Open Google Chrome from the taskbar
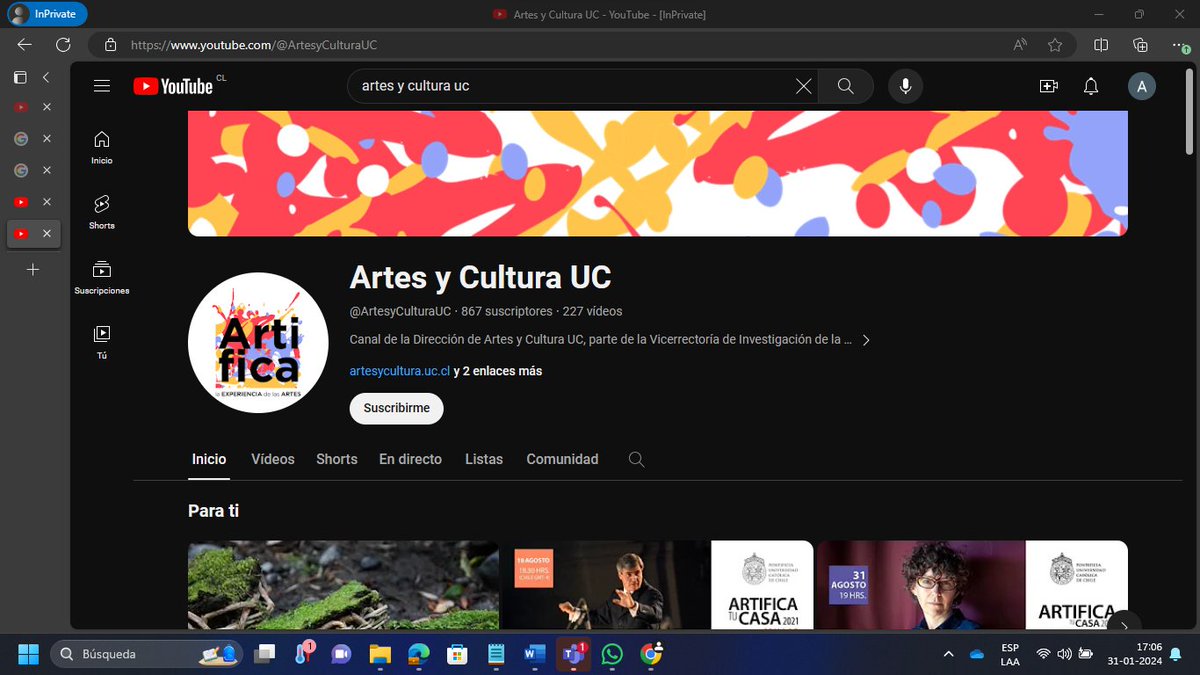Screen dimensions: 1200x675 tap(651, 654)
